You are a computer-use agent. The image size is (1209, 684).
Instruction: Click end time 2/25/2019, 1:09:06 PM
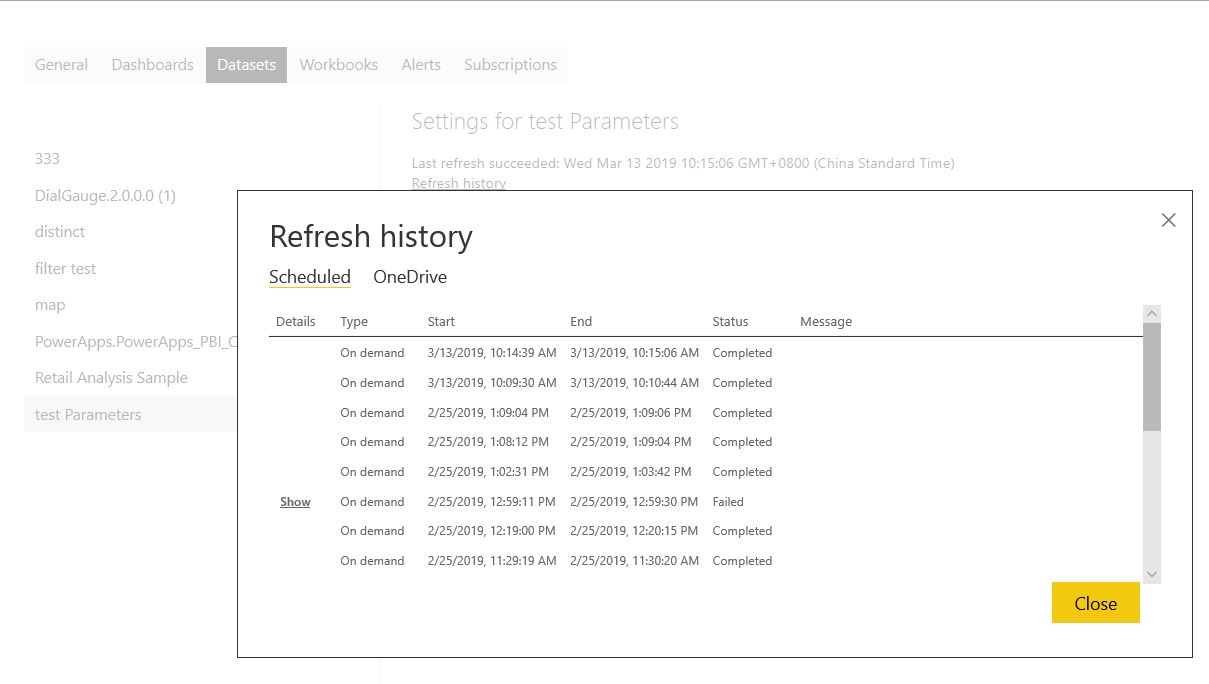point(631,412)
